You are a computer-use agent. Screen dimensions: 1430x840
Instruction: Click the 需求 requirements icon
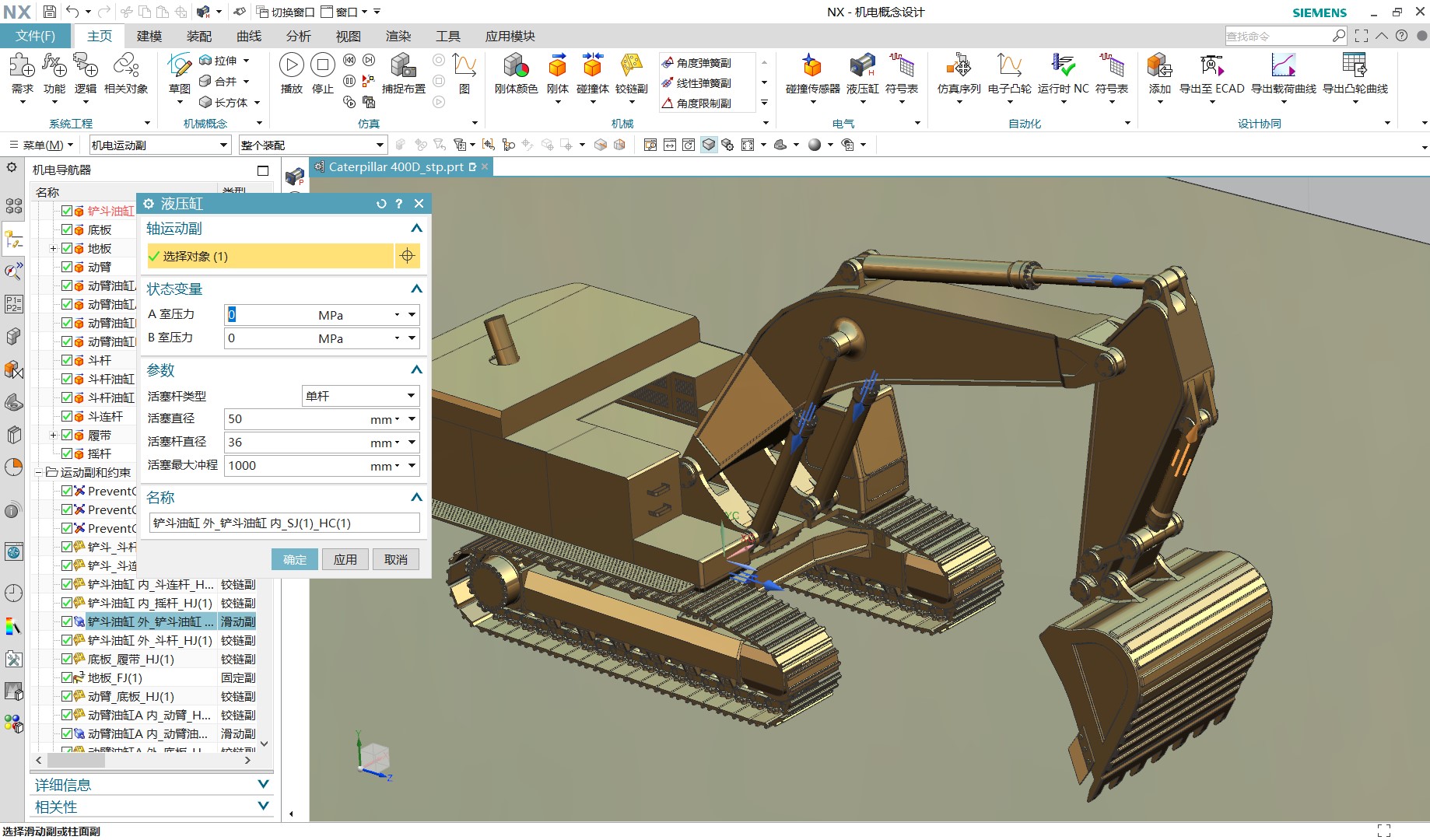(x=22, y=65)
